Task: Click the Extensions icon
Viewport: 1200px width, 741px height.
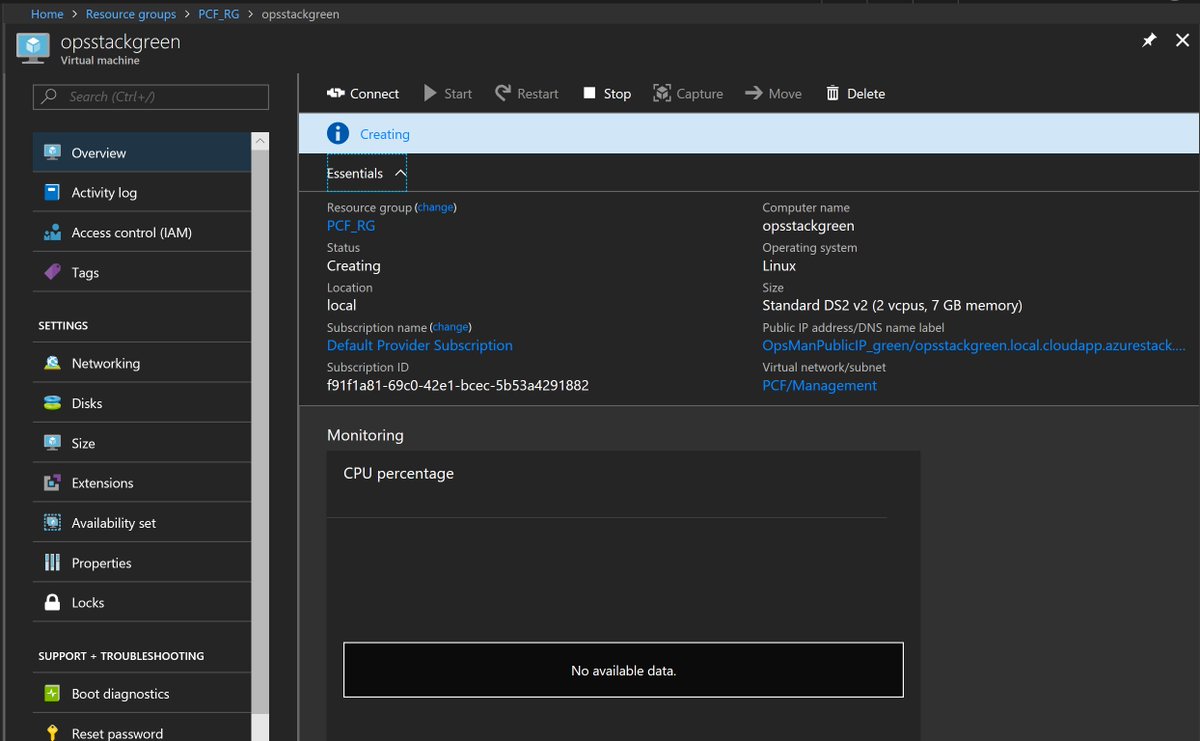Action: pos(52,483)
